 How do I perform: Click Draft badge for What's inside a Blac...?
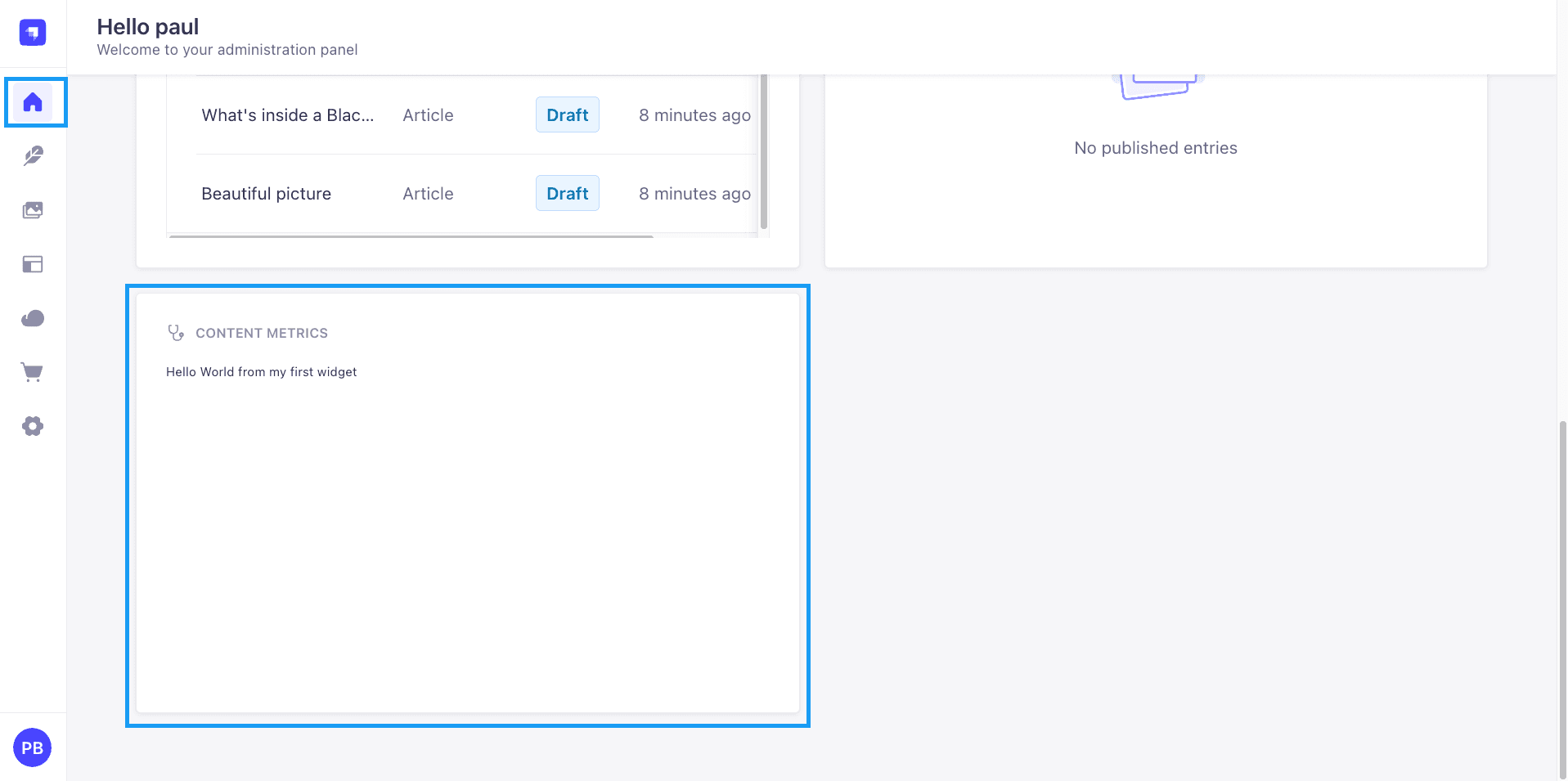568,115
